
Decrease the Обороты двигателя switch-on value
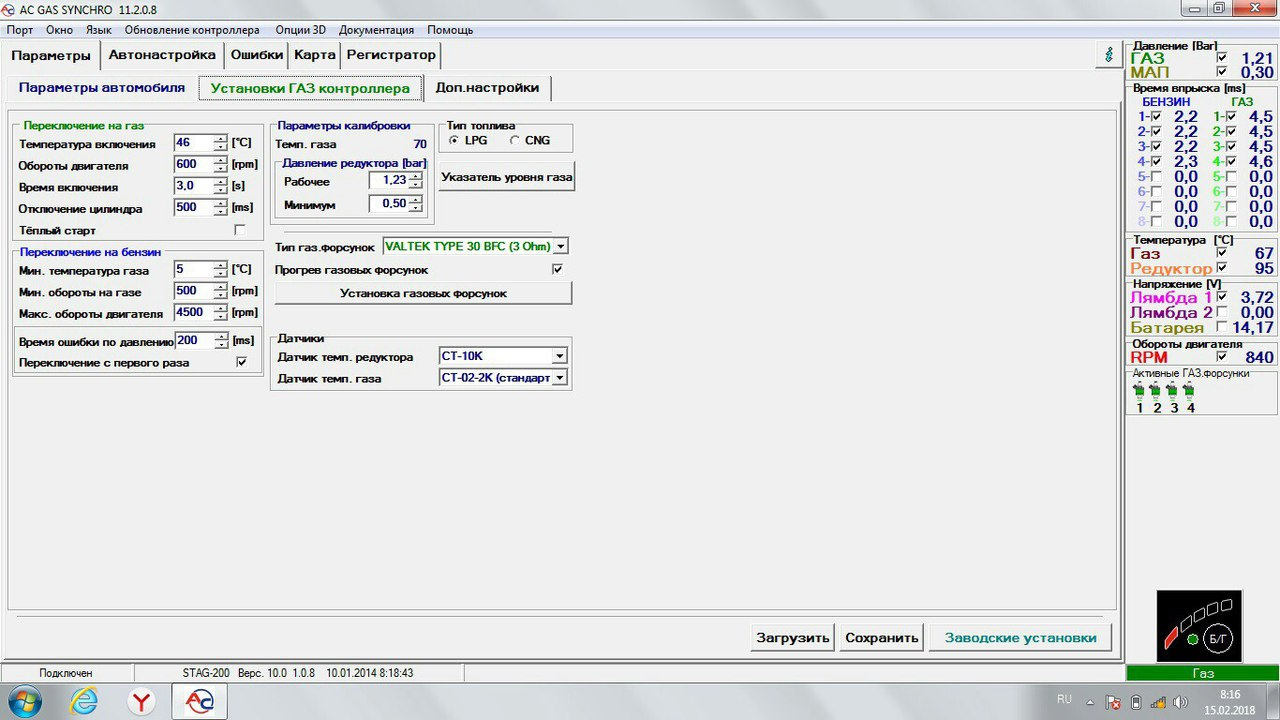click(x=220, y=169)
